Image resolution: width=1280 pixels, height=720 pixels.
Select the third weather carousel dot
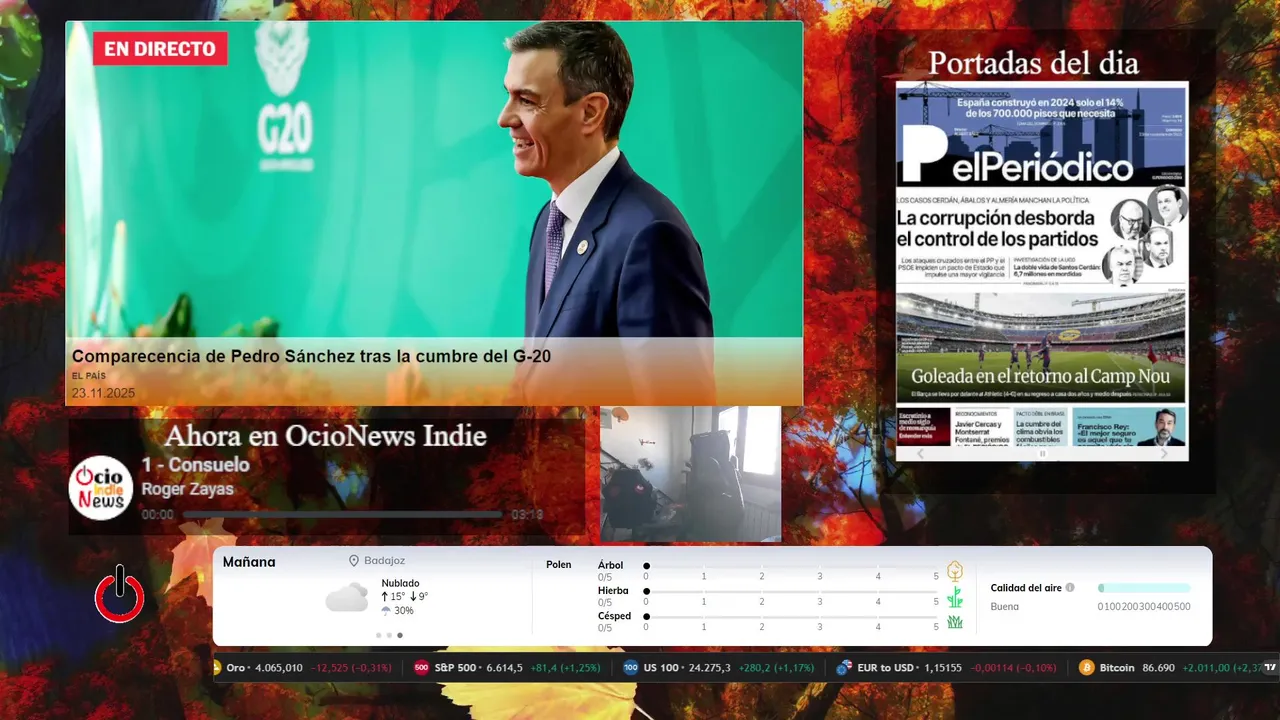coord(400,635)
